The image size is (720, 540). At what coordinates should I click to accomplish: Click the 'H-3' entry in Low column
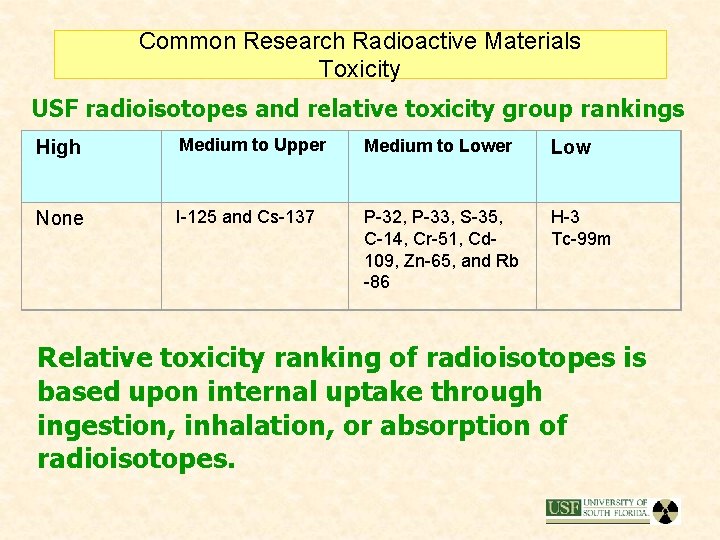[x=565, y=217]
